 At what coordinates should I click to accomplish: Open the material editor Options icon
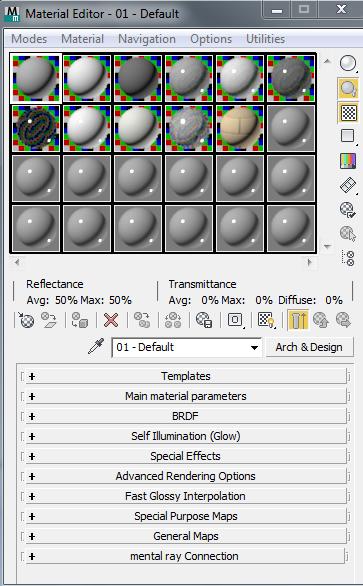click(348, 210)
